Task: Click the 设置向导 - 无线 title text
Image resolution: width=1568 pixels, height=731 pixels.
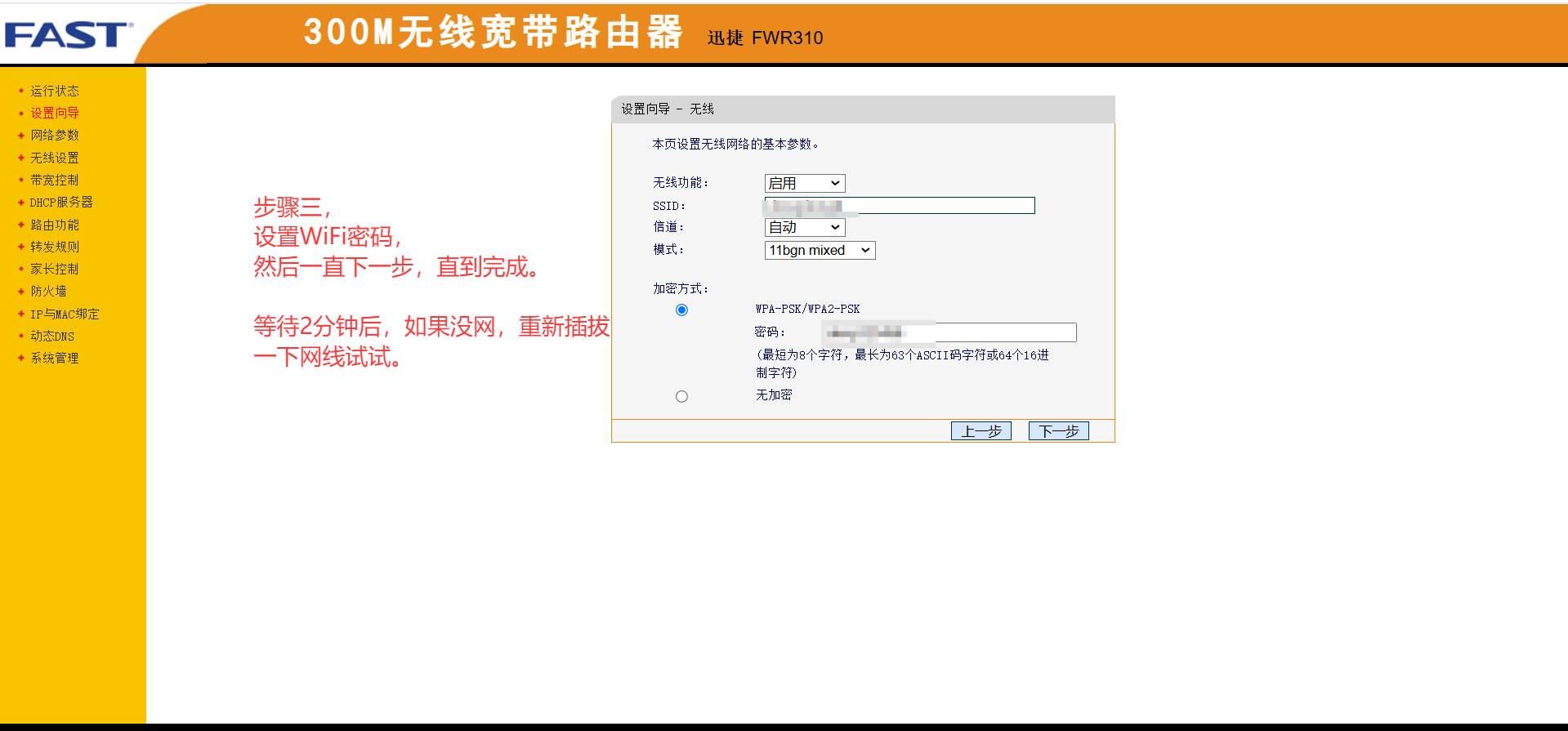Action: 667,109
